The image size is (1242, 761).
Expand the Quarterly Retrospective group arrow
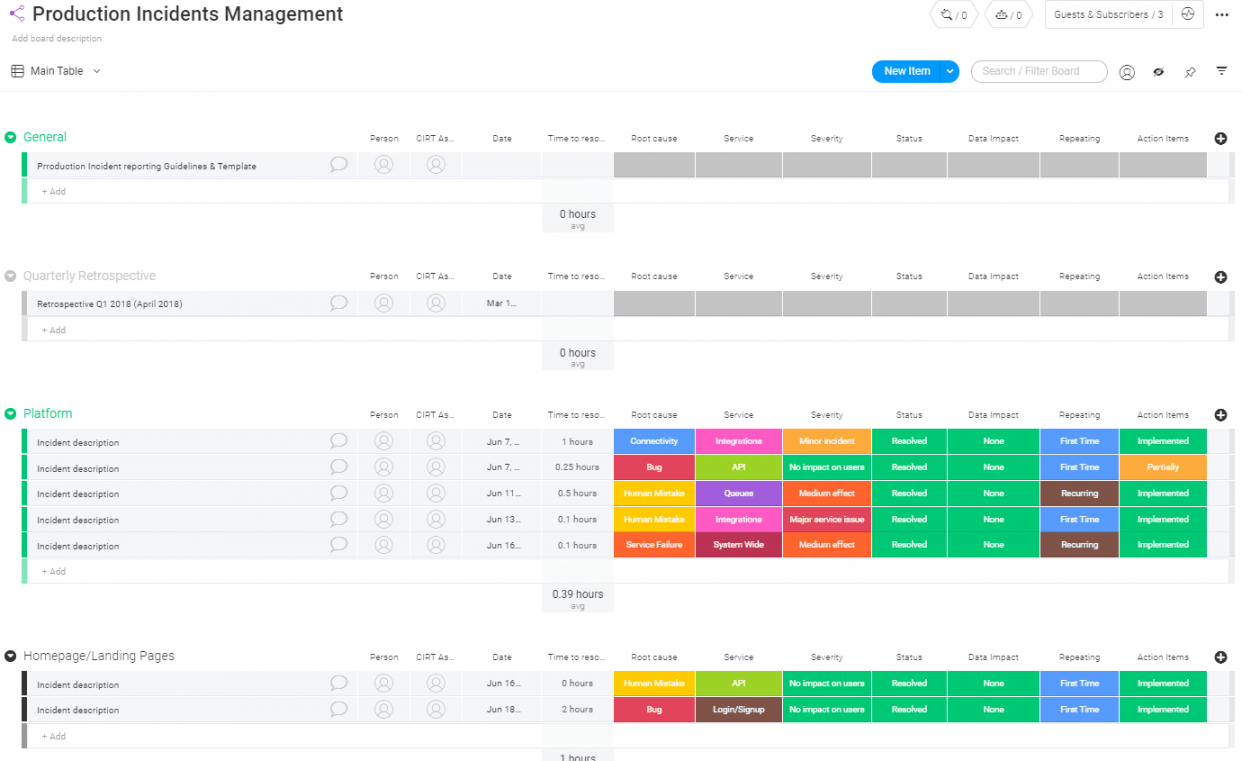(11, 276)
